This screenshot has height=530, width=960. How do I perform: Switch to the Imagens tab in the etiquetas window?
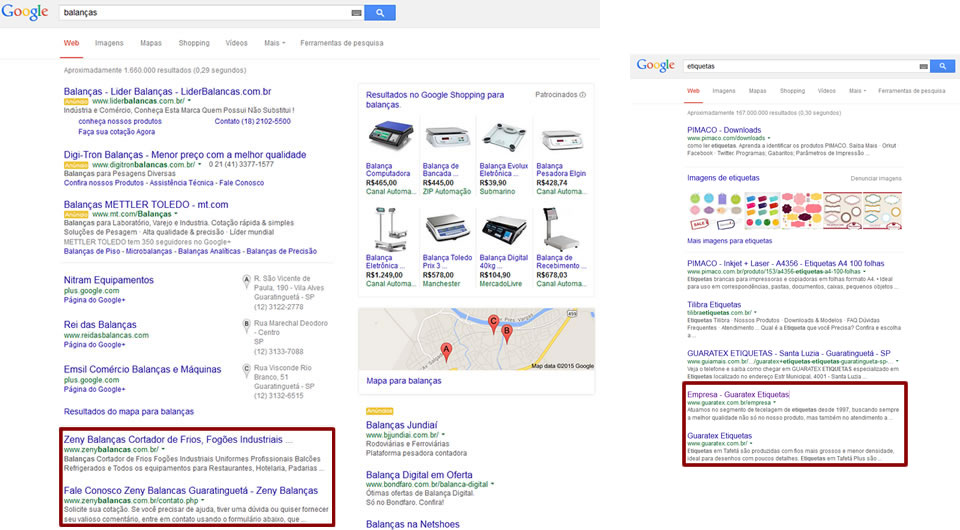point(724,91)
